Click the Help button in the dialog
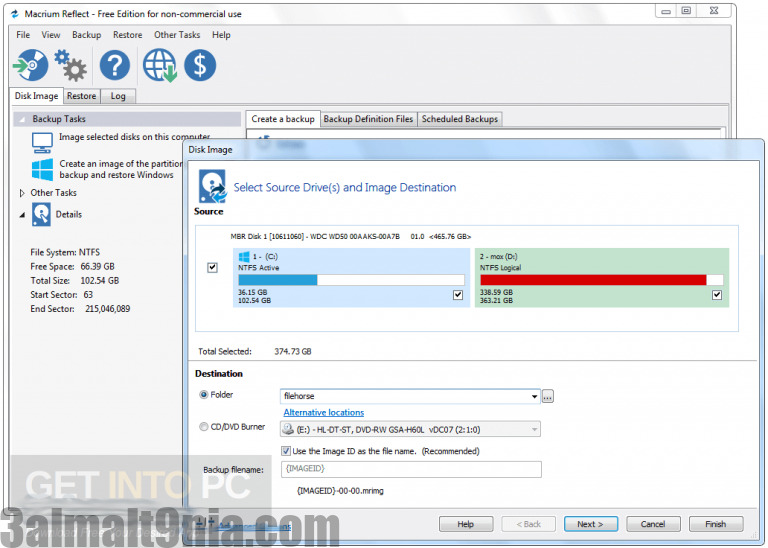 (x=465, y=524)
